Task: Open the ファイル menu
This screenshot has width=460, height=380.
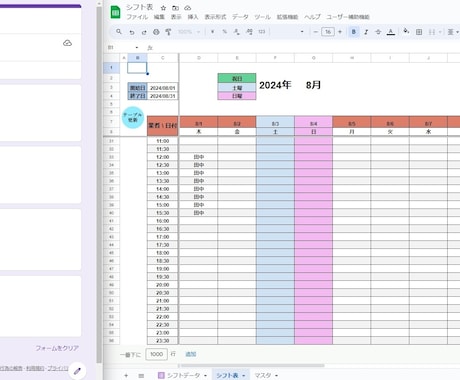Action: point(137,17)
